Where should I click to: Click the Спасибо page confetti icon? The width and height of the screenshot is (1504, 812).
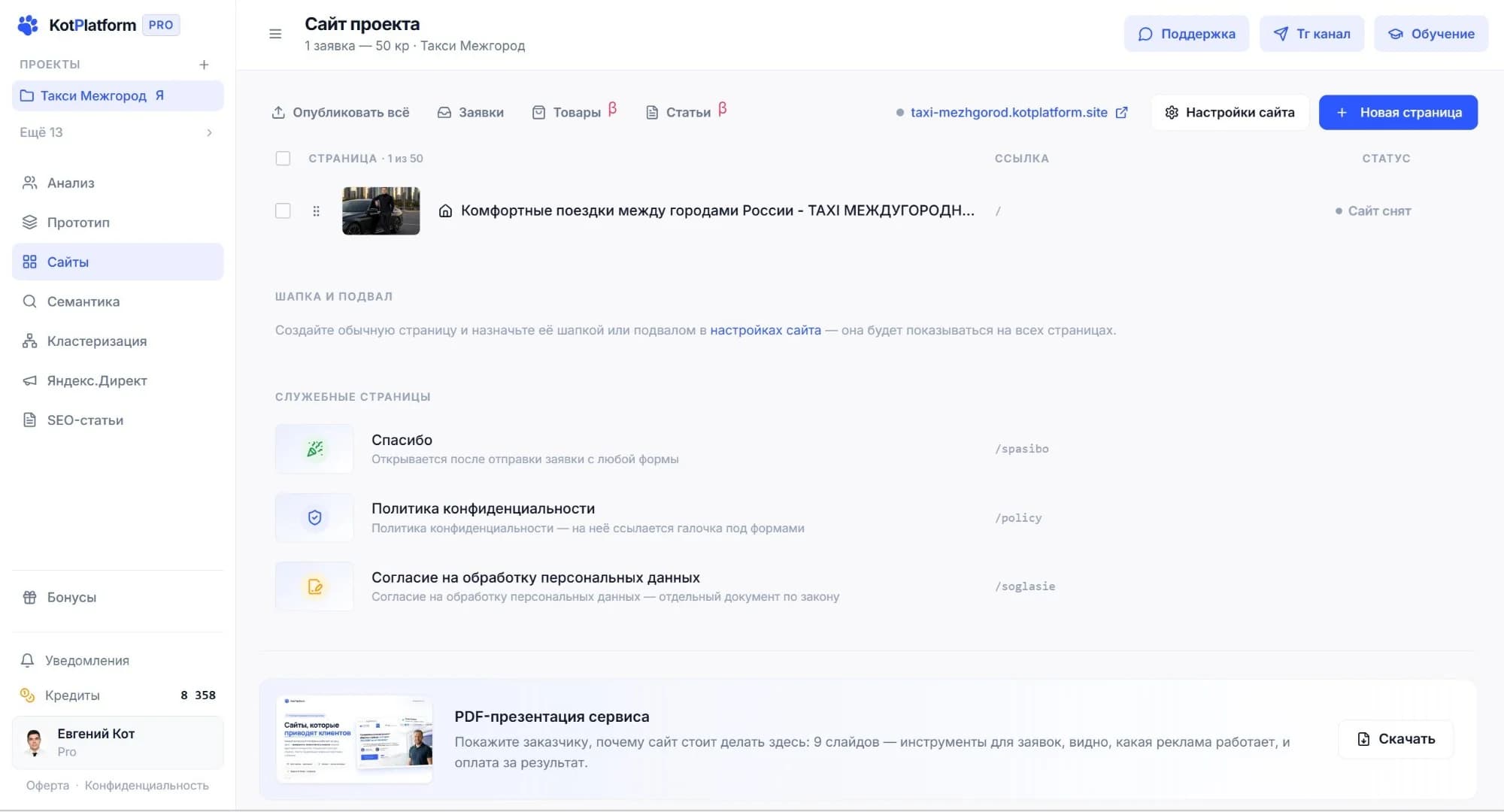314,449
